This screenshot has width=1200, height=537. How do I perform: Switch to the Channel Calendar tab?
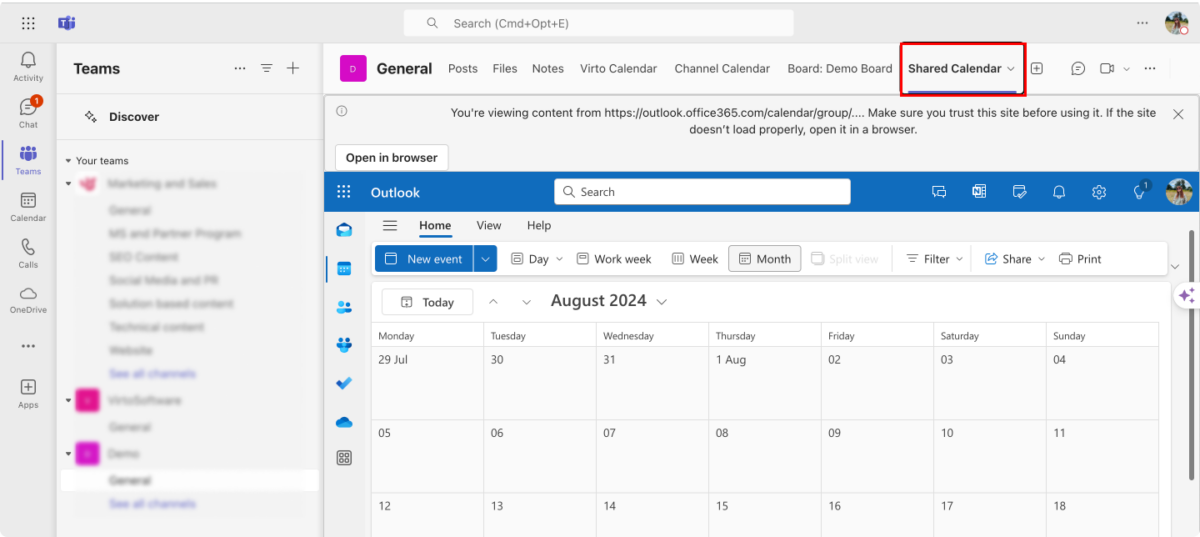click(722, 68)
